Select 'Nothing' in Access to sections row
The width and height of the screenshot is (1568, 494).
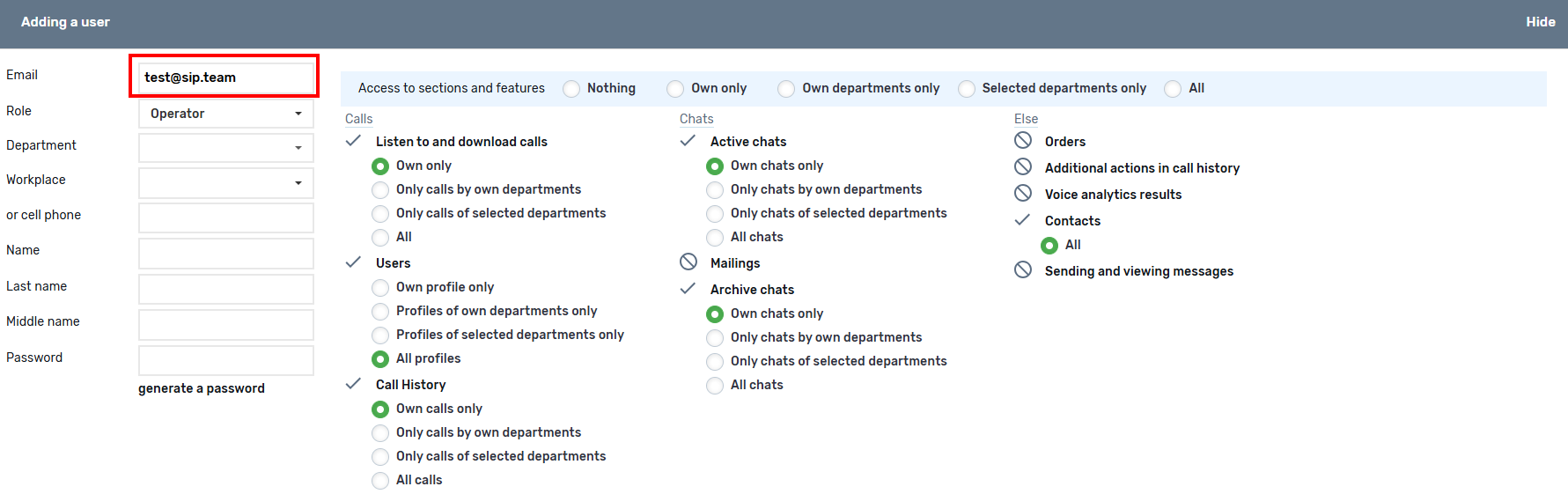(571, 89)
